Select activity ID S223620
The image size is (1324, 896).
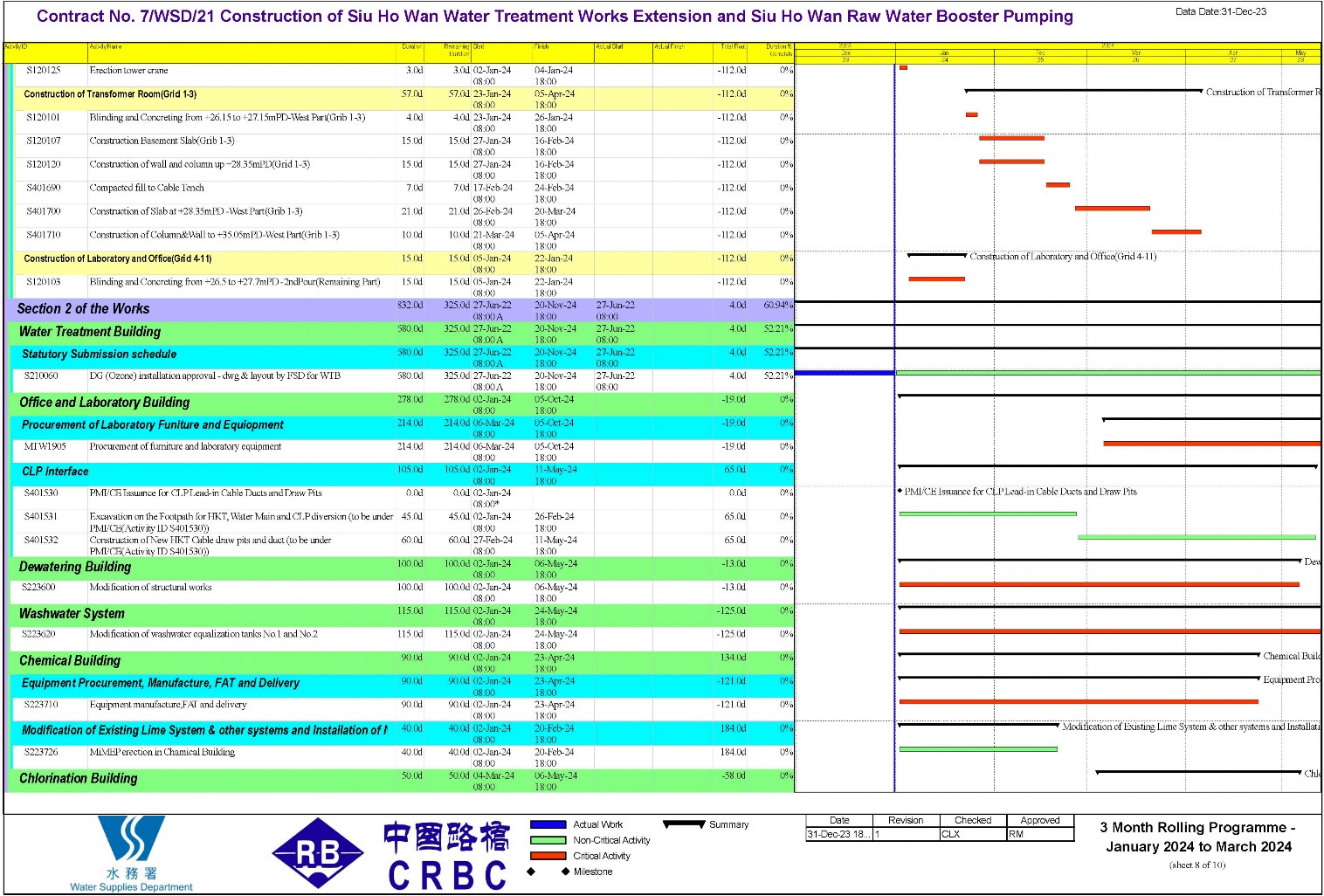[38, 634]
